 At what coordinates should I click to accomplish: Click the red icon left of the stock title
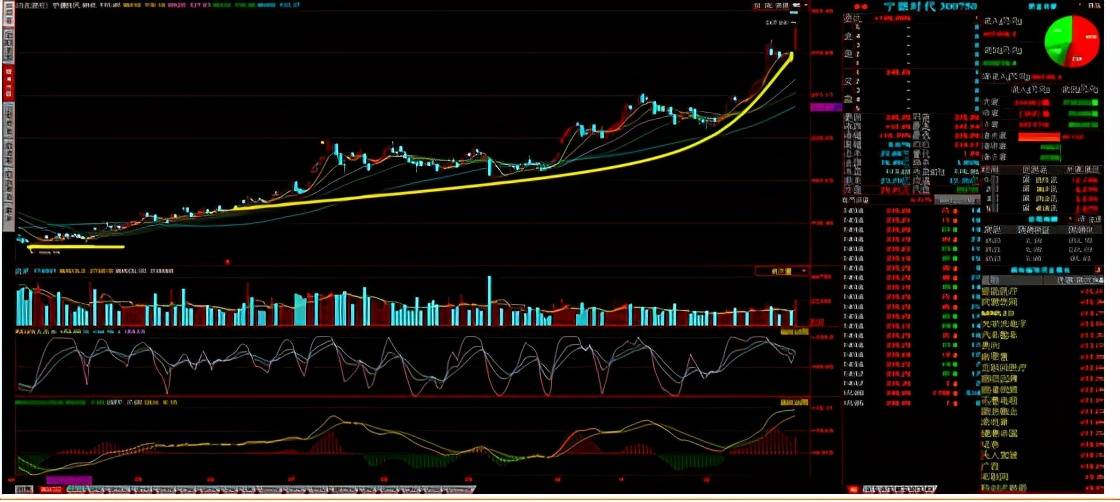click(x=859, y=6)
